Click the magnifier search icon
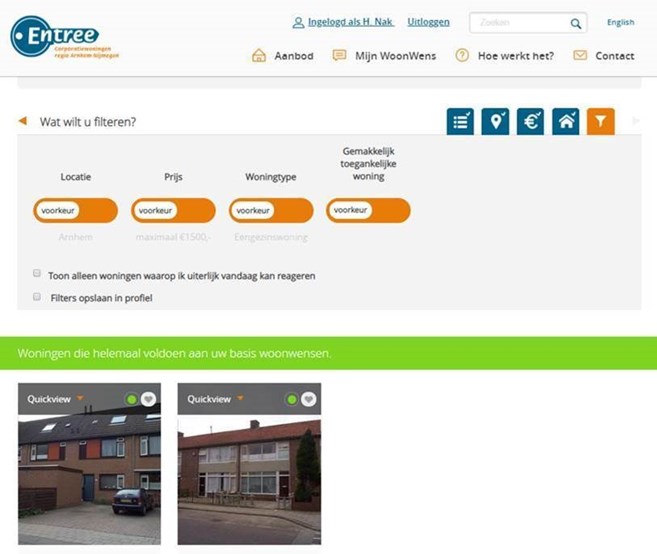The height and width of the screenshot is (554, 657). point(576,23)
